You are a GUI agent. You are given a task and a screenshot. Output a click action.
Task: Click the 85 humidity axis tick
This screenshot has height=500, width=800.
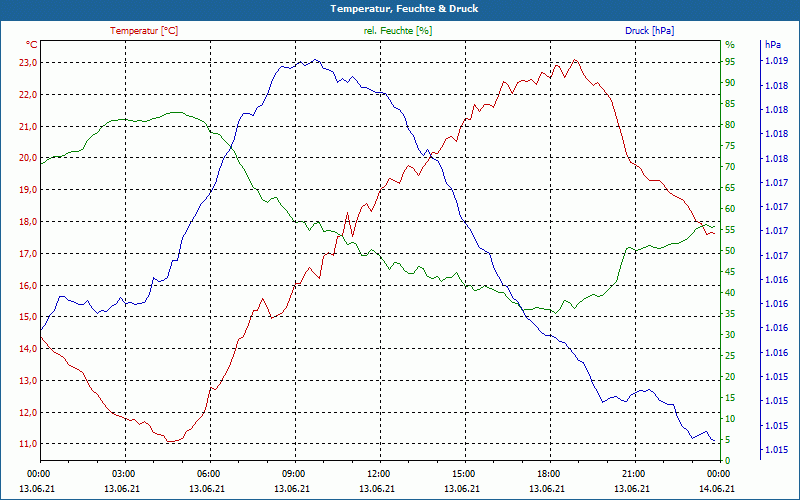730,104
